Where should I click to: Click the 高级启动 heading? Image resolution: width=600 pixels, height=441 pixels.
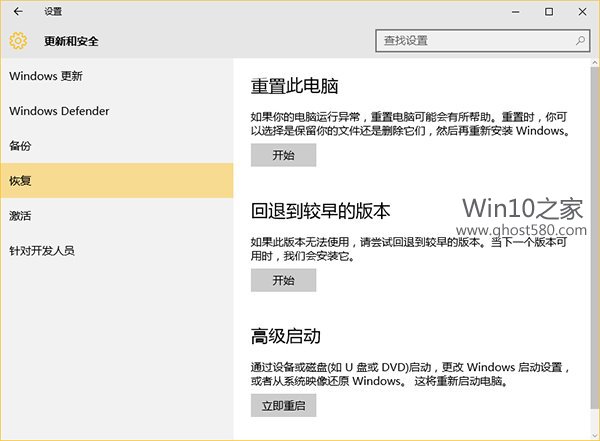[285, 336]
